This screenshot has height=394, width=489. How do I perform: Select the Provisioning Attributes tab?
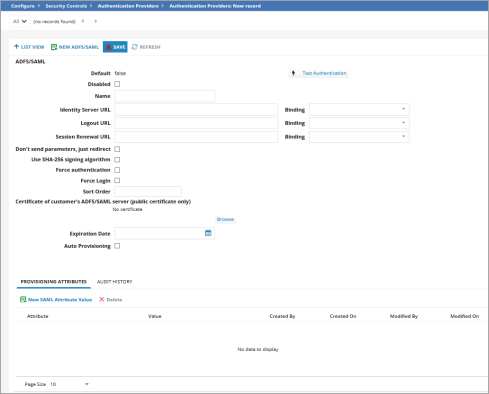point(54,282)
